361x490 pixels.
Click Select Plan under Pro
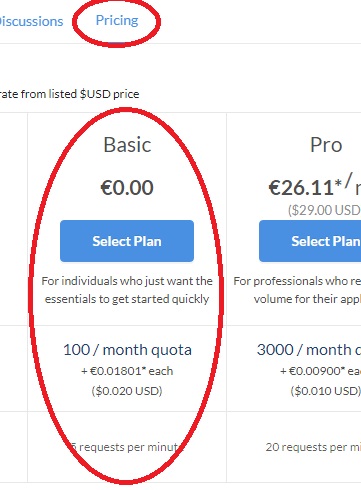click(x=310, y=241)
